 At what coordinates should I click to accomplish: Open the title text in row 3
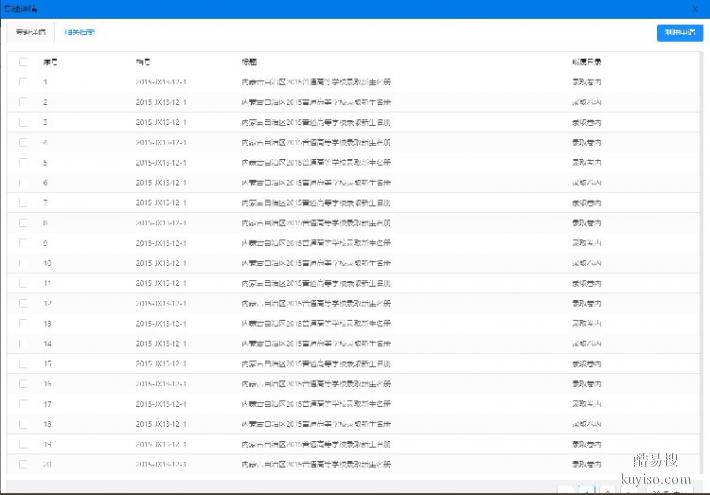316,122
